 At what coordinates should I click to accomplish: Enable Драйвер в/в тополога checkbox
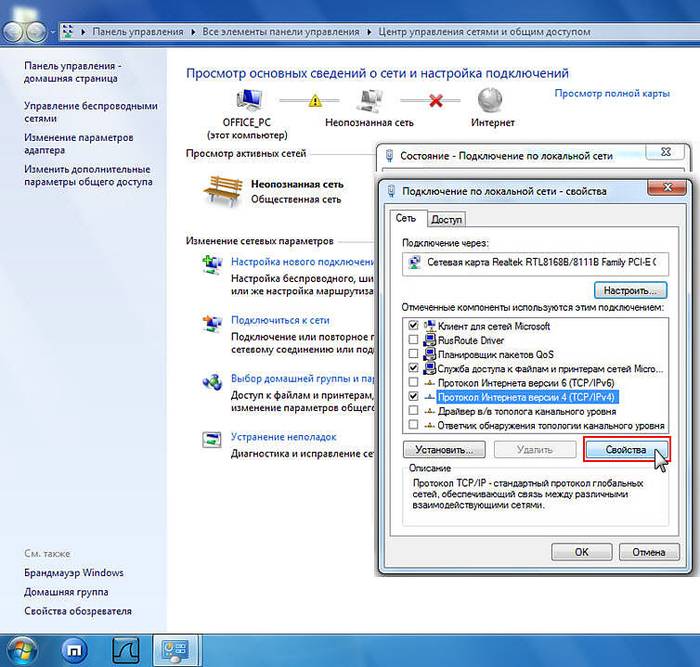413,411
